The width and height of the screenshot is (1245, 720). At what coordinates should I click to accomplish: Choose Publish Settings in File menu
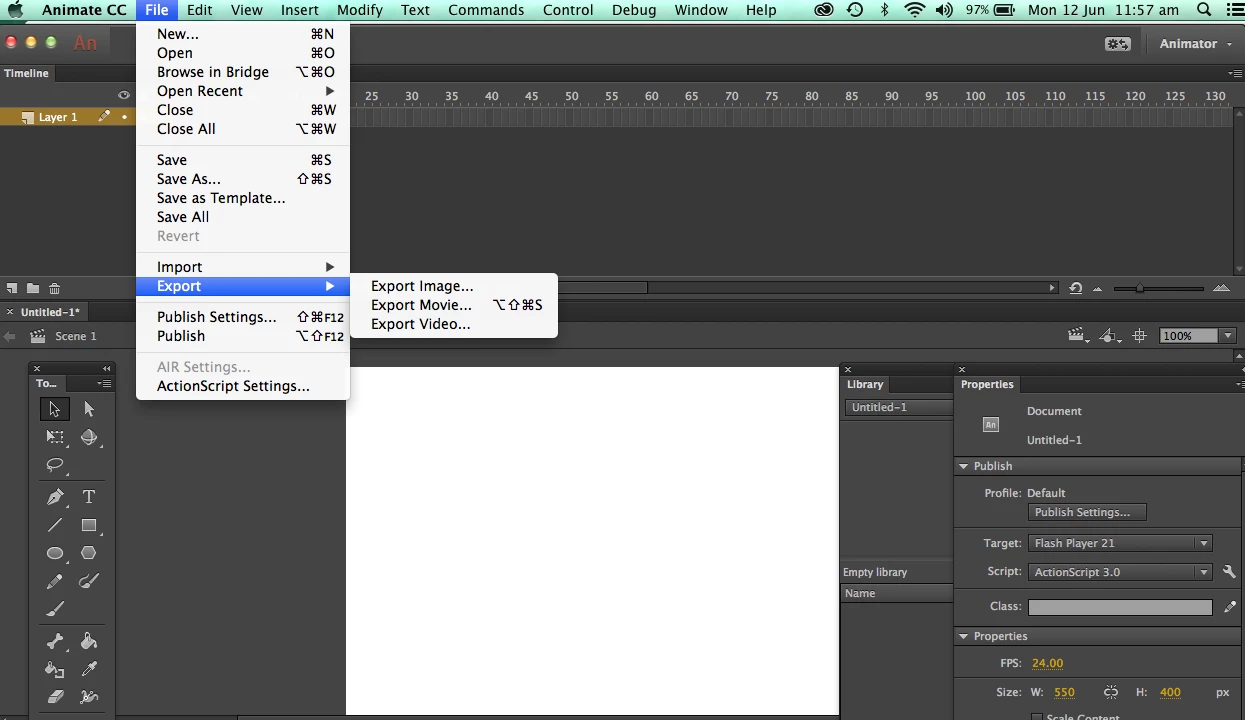(243, 317)
